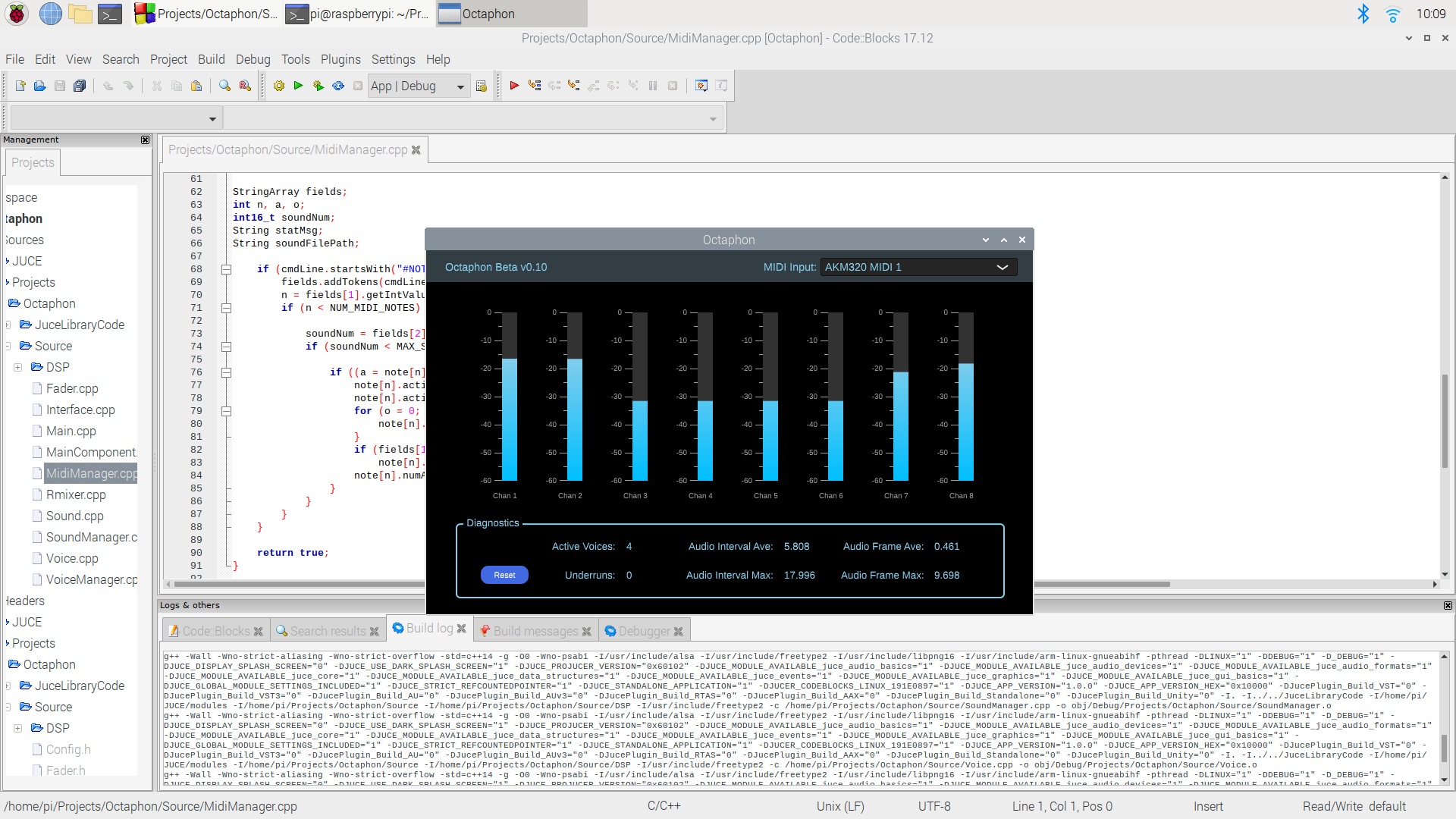Open the Plugins menu

tap(340, 59)
